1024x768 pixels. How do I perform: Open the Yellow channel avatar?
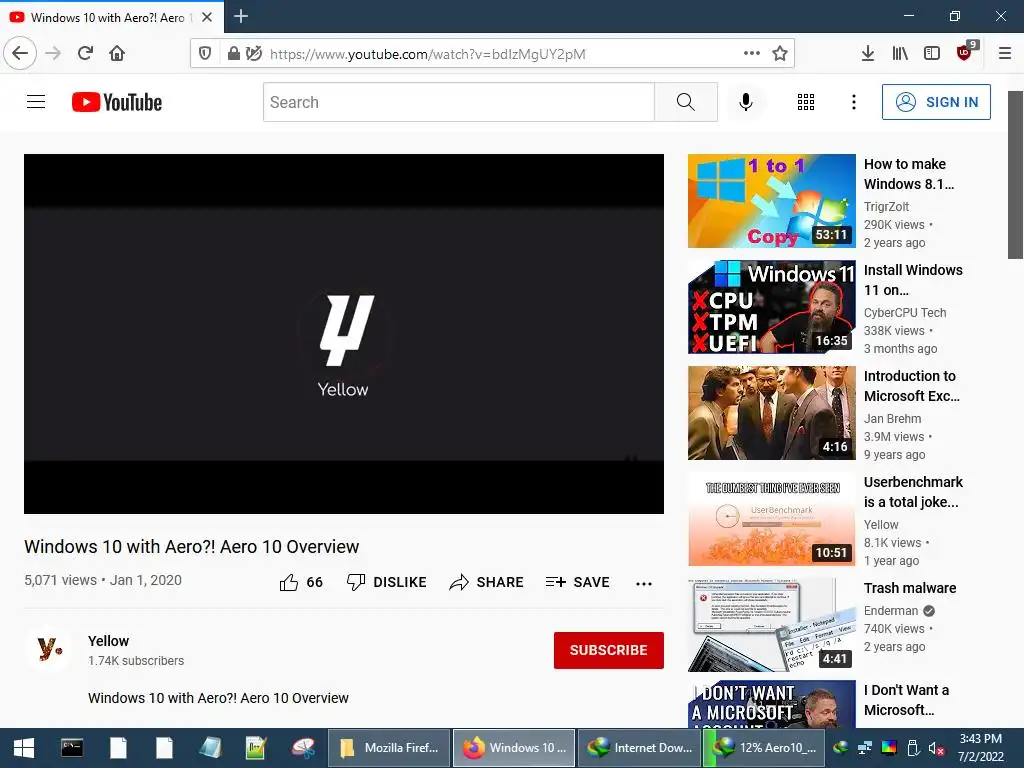50,649
